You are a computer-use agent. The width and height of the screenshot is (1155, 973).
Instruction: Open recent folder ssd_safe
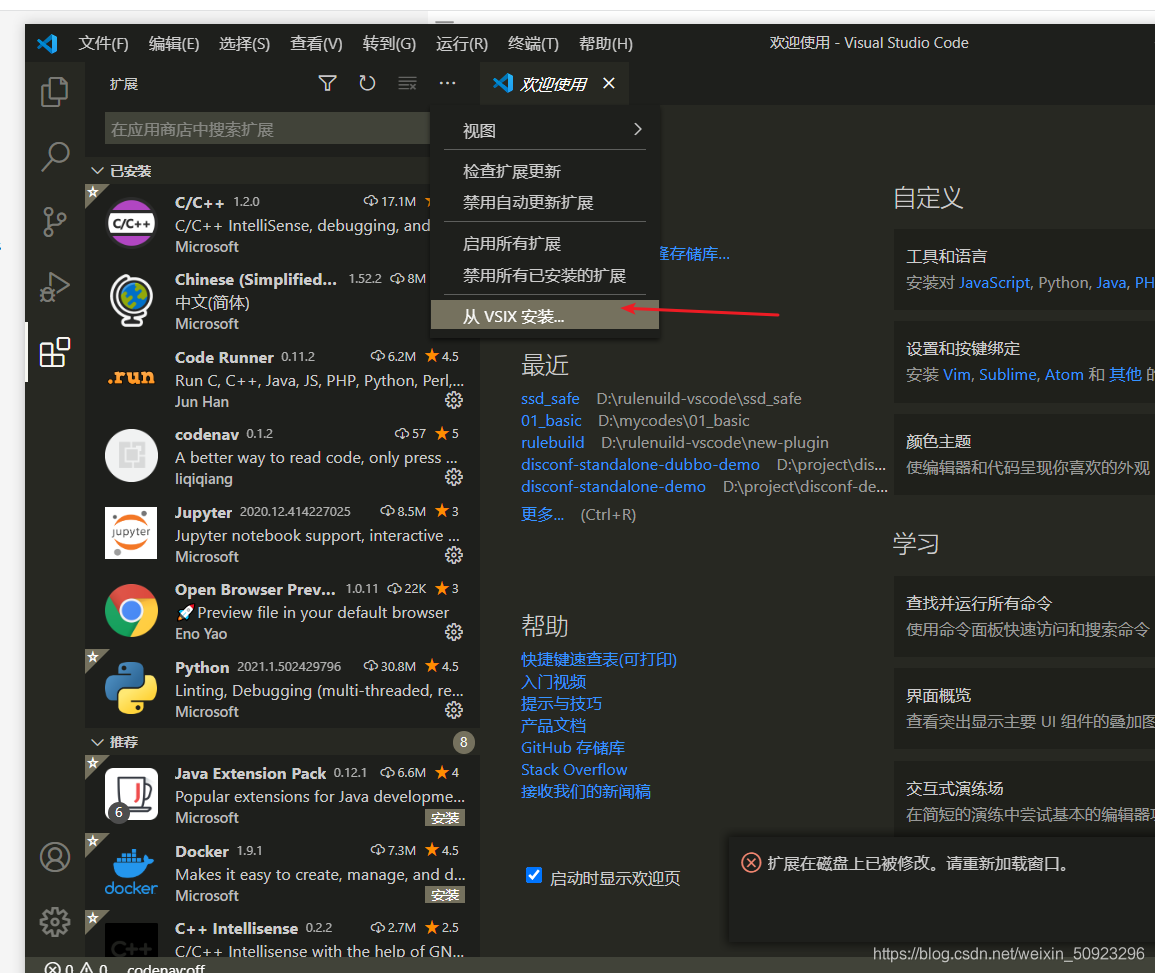(x=550, y=398)
